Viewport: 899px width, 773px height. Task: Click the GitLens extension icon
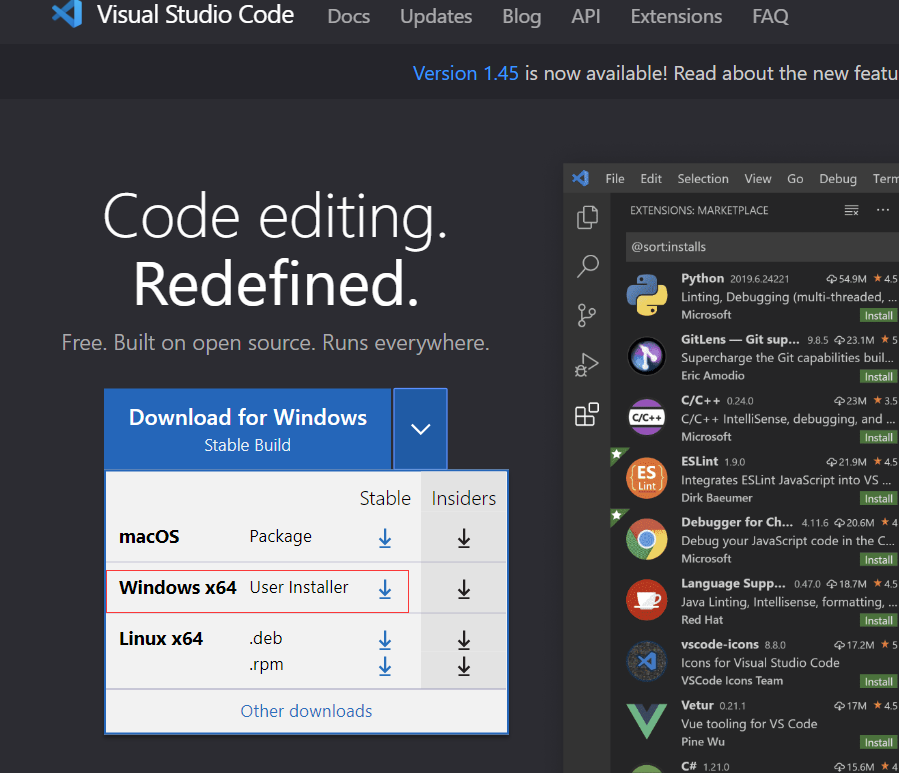point(647,356)
